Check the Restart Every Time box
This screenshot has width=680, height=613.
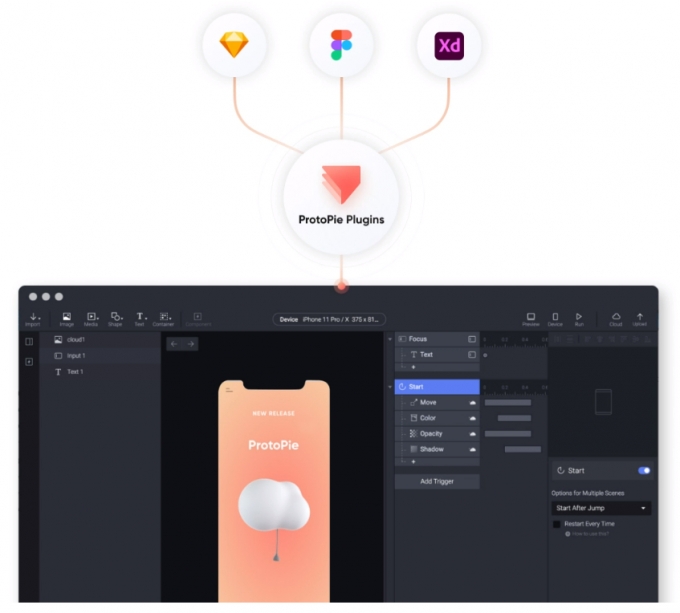tap(557, 524)
